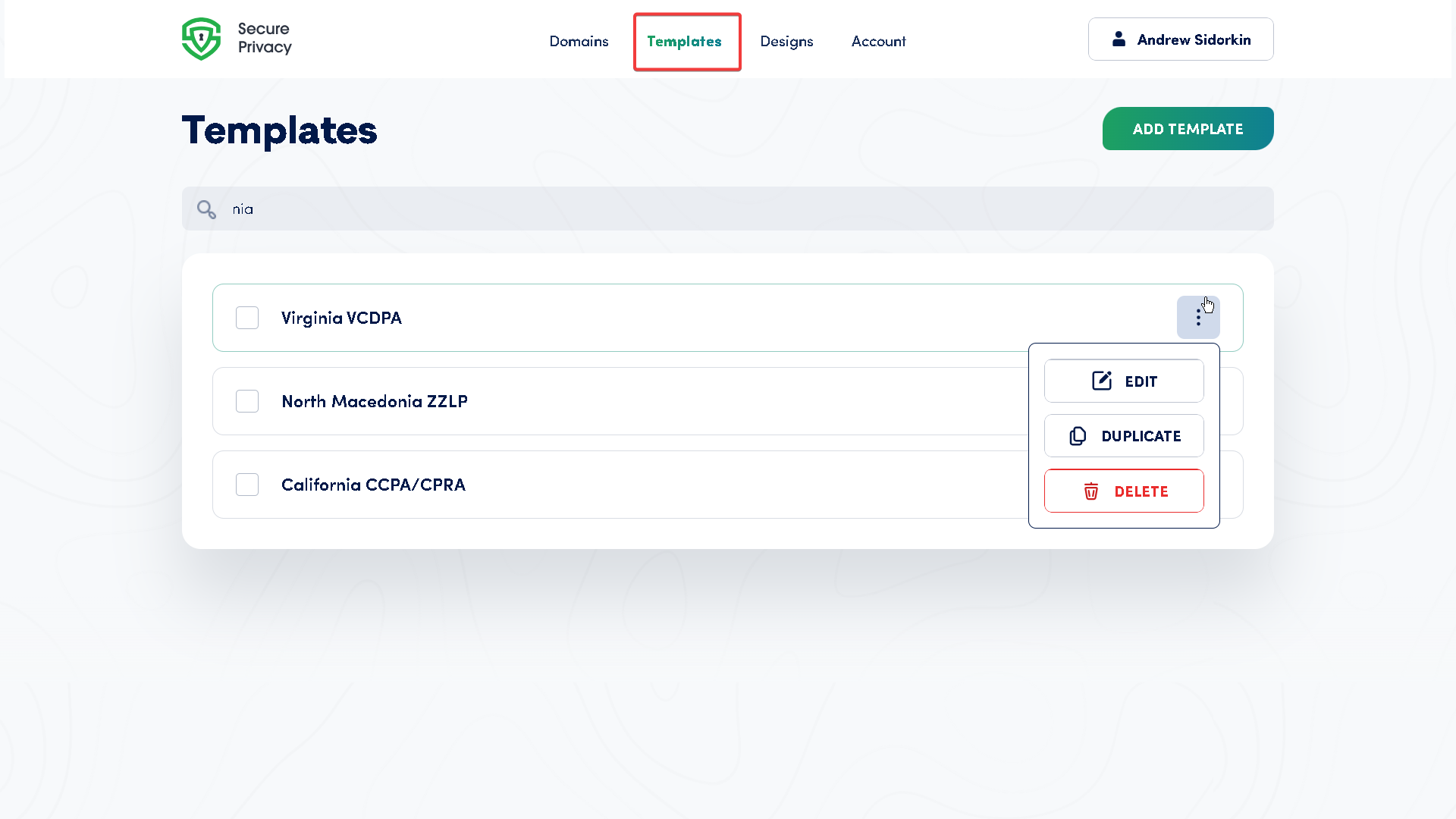The height and width of the screenshot is (819, 1456).
Task: Switch to the Domains navigation tab
Action: click(578, 41)
